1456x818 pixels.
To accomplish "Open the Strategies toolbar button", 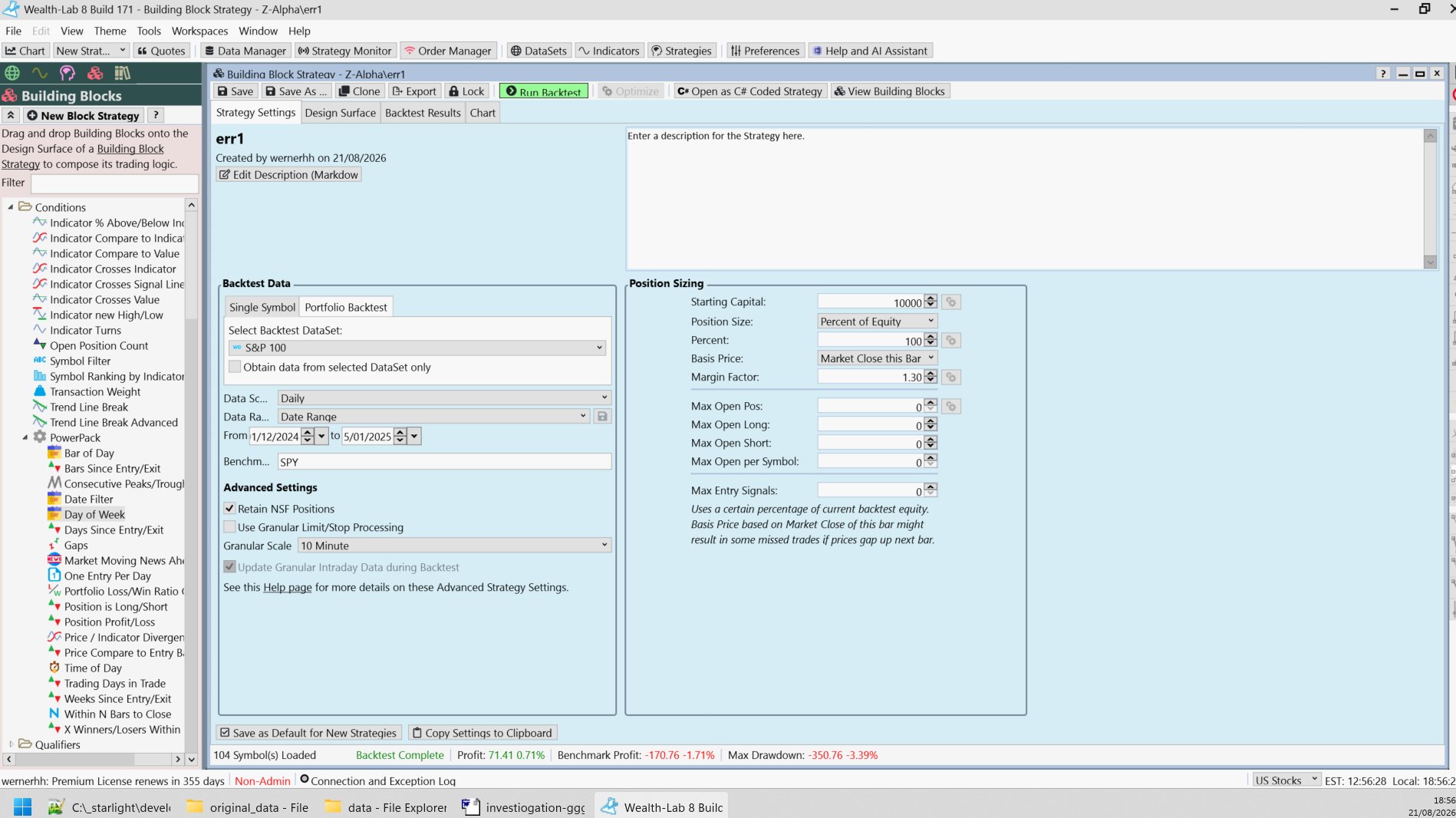I will click(682, 51).
